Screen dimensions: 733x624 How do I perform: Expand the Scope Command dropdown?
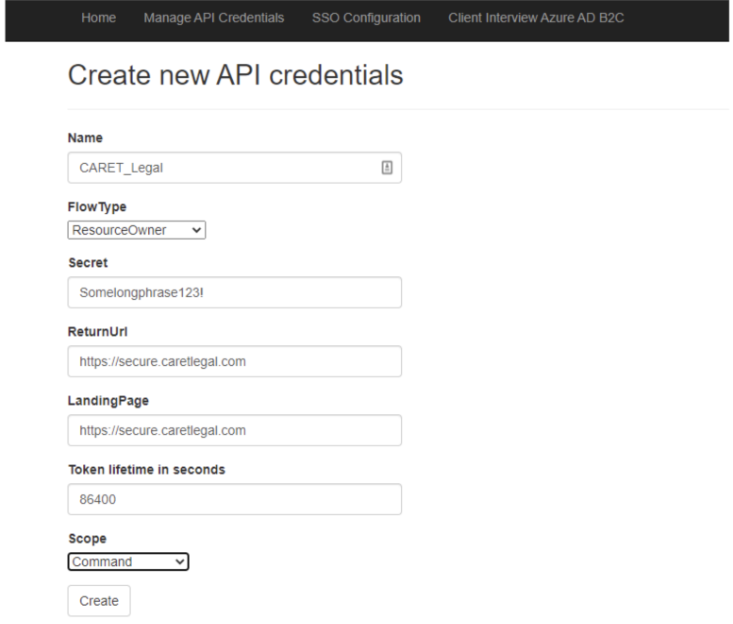click(x=128, y=561)
